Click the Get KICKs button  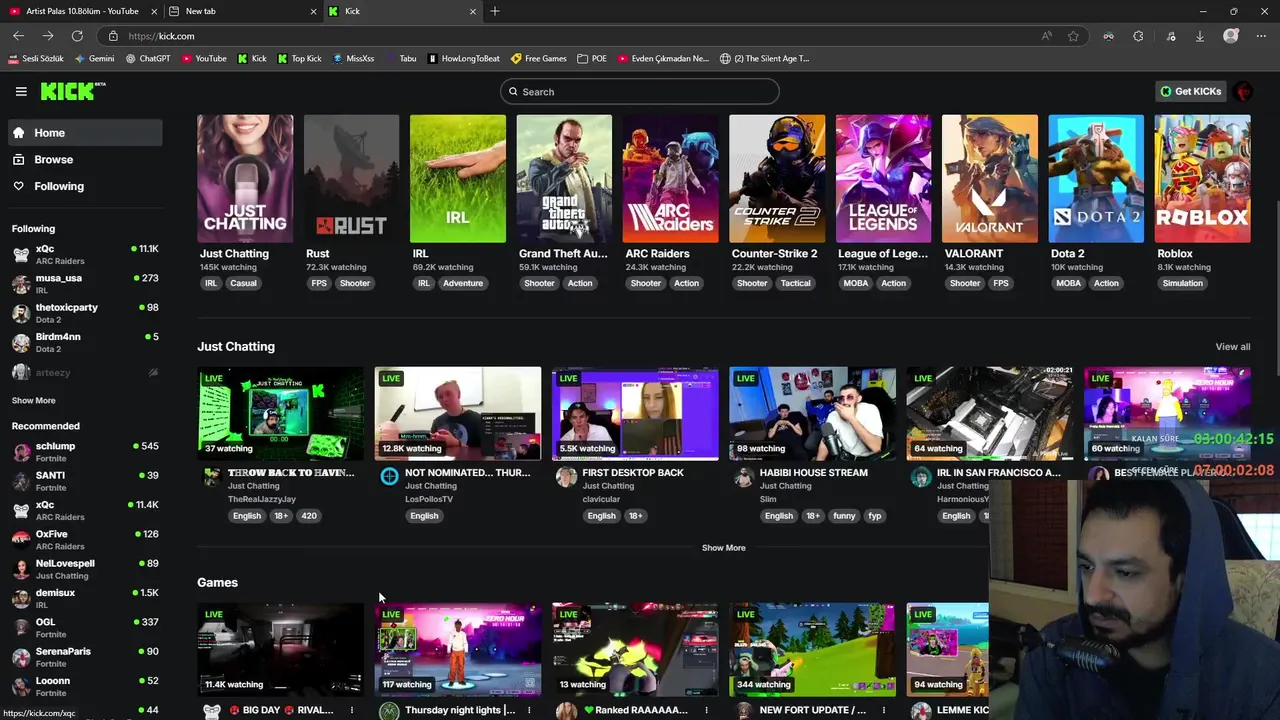pyautogui.click(x=1190, y=91)
